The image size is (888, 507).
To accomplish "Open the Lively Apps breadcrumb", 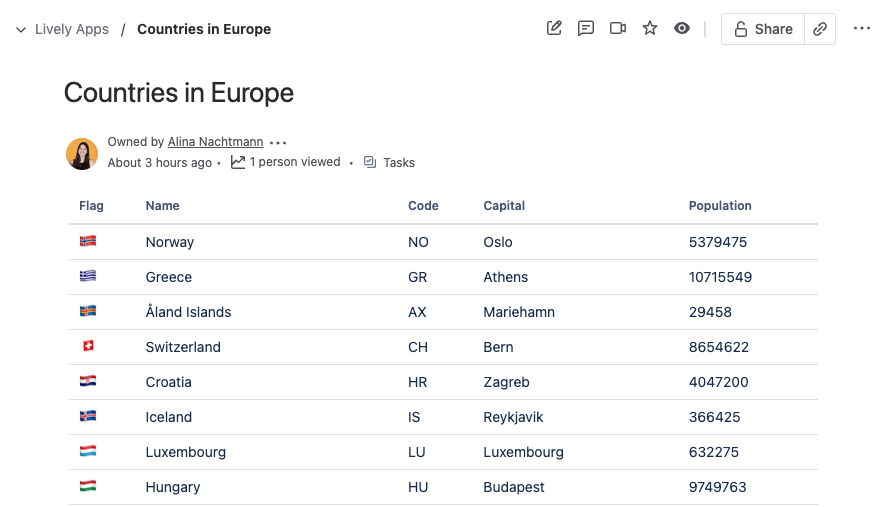I will [72, 29].
